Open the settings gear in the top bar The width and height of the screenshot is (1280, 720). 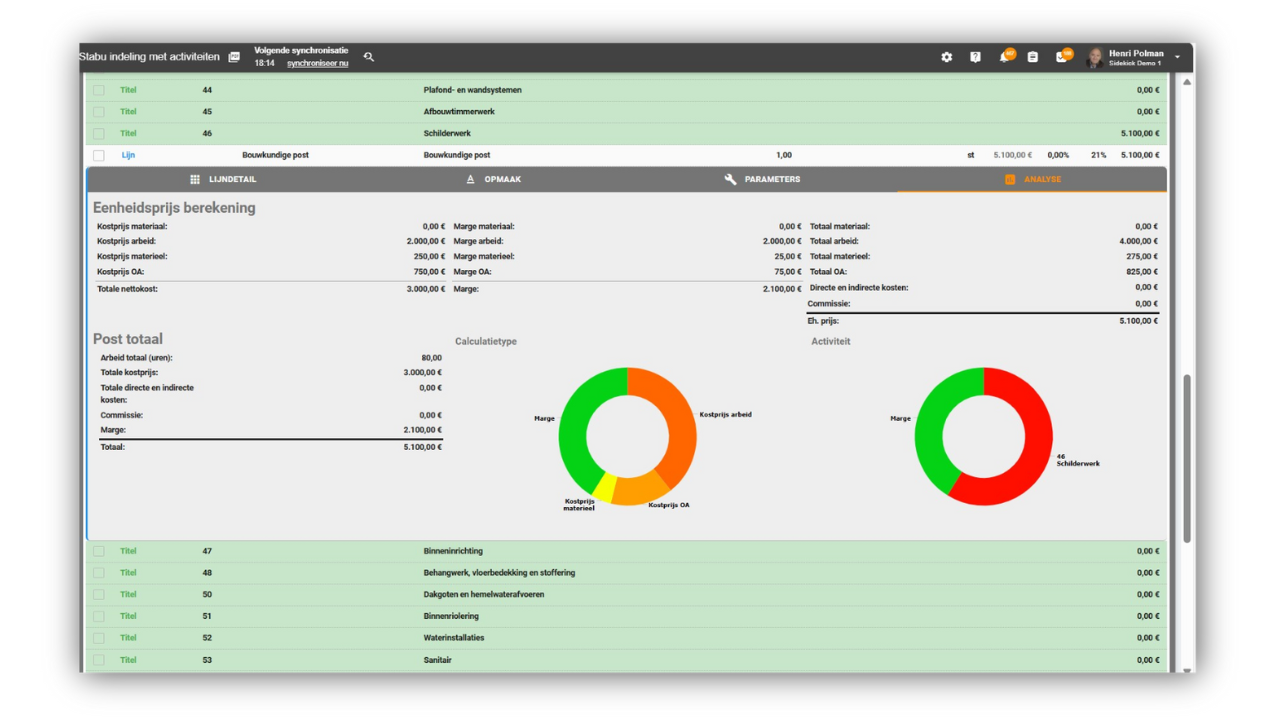coord(946,57)
